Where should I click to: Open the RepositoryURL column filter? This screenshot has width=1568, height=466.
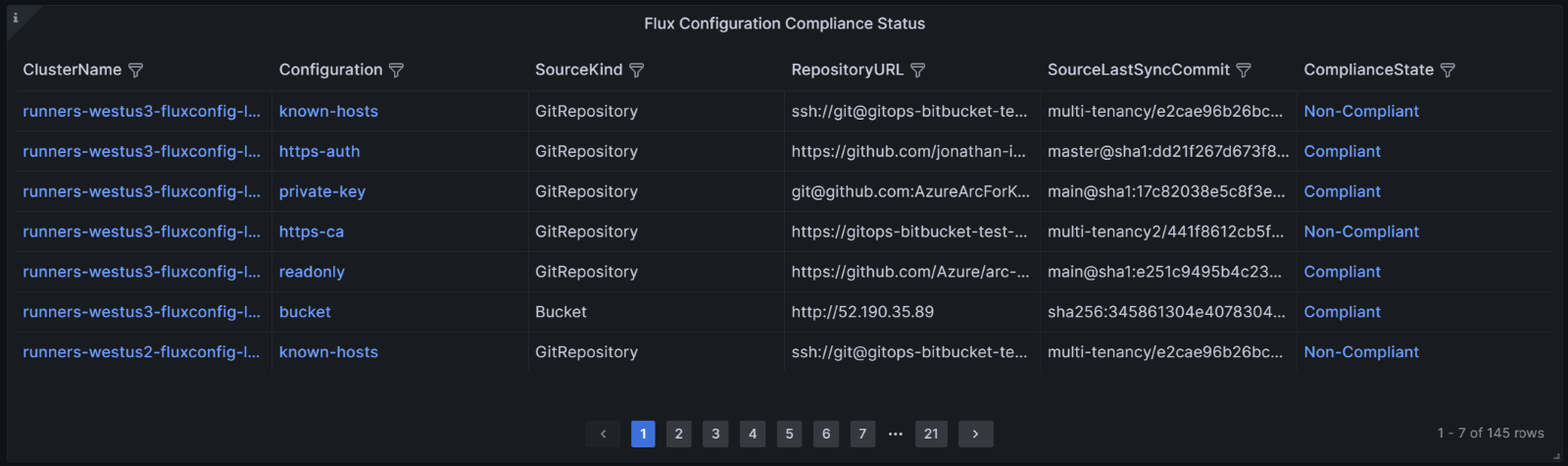tap(917, 70)
